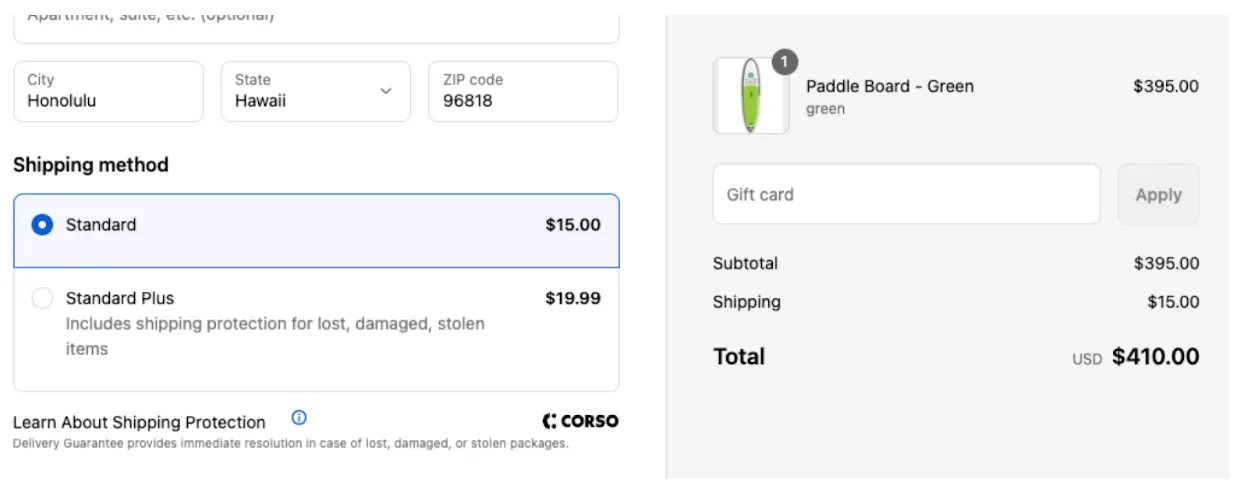Click the quantity badge on product thumbnail

(785, 62)
